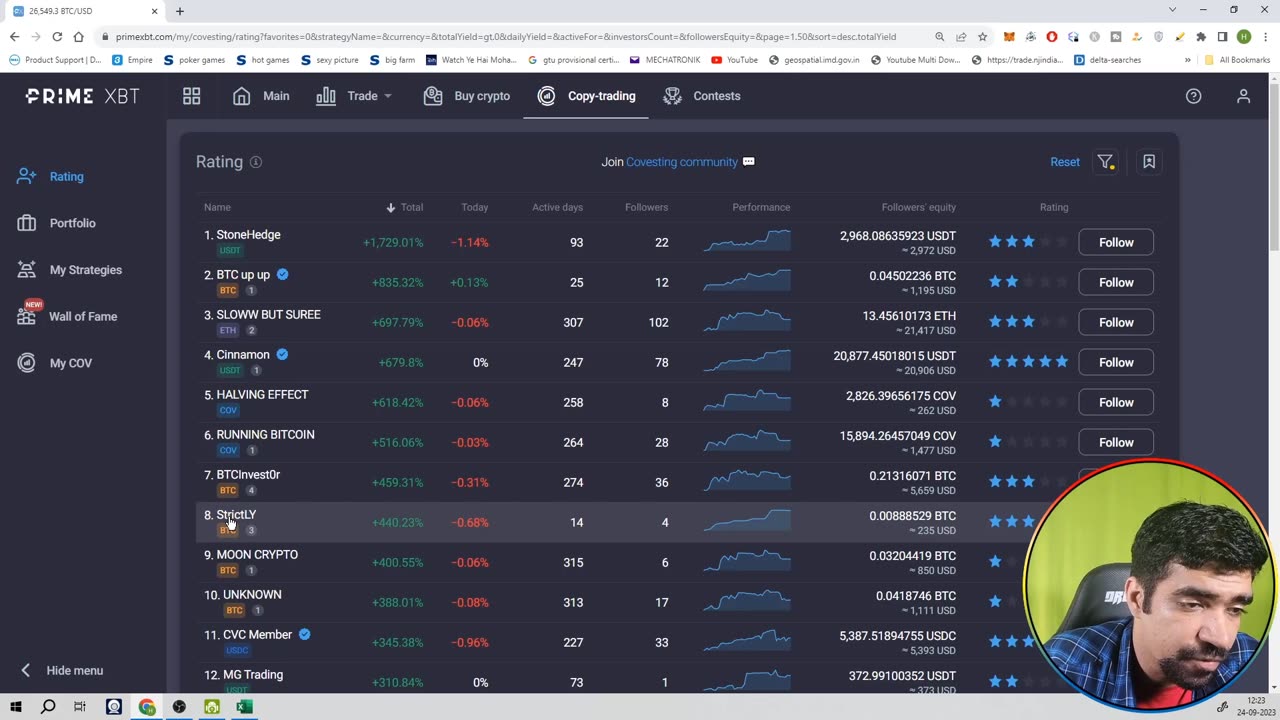Open the dashboard grid icon
The width and height of the screenshot is (1280, 720).
pyautogui.click(x=191, y=96)
